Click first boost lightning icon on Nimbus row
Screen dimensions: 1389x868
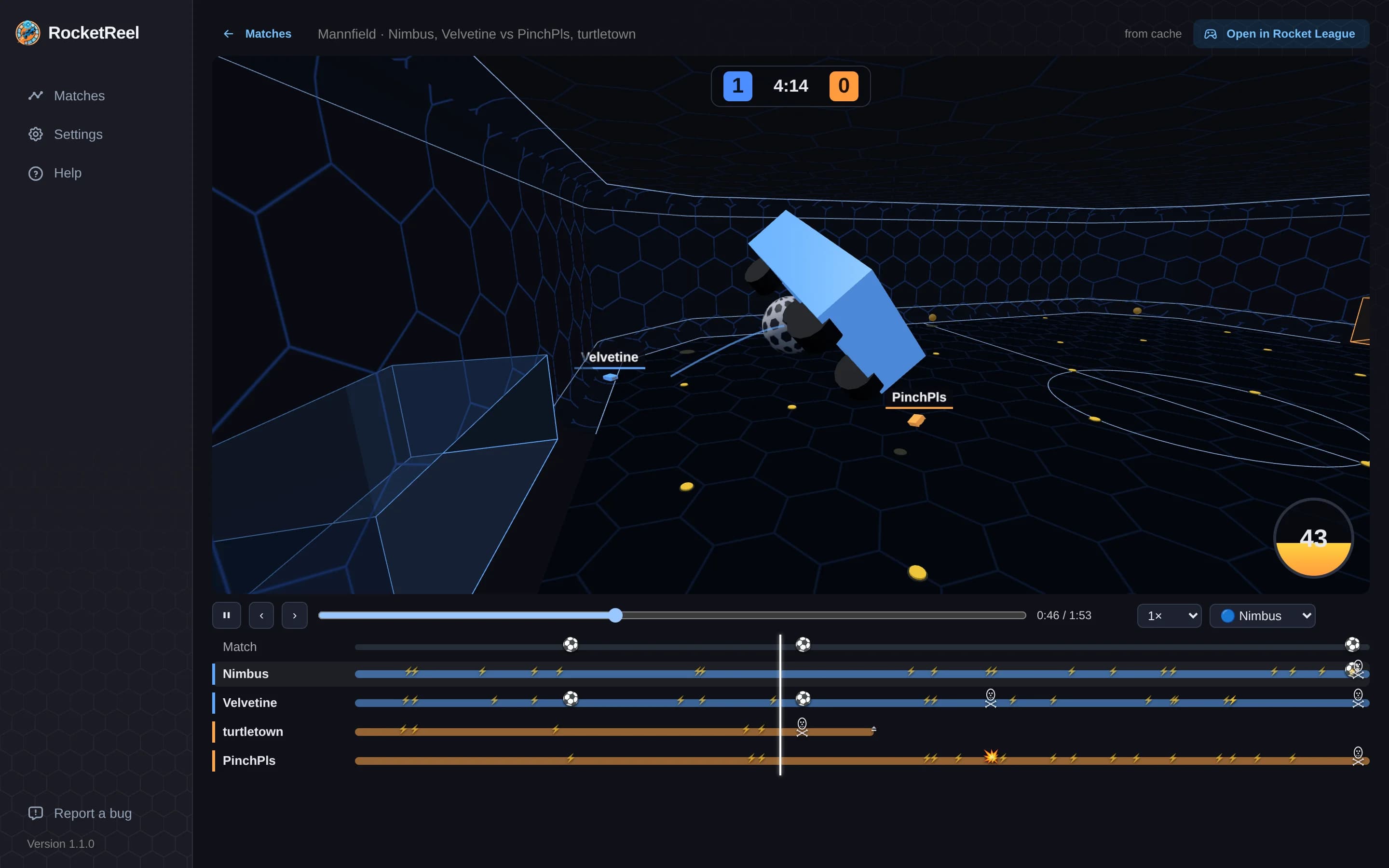click(x=409, y=671)
